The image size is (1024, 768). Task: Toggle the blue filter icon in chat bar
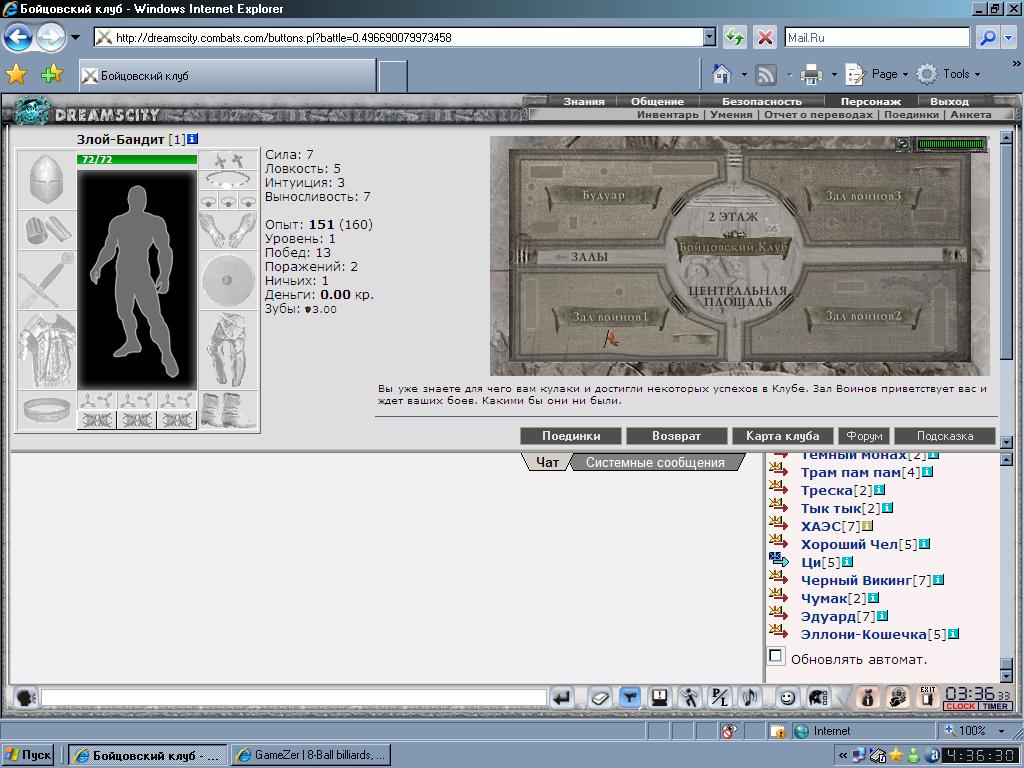click(x=630, y=698)
